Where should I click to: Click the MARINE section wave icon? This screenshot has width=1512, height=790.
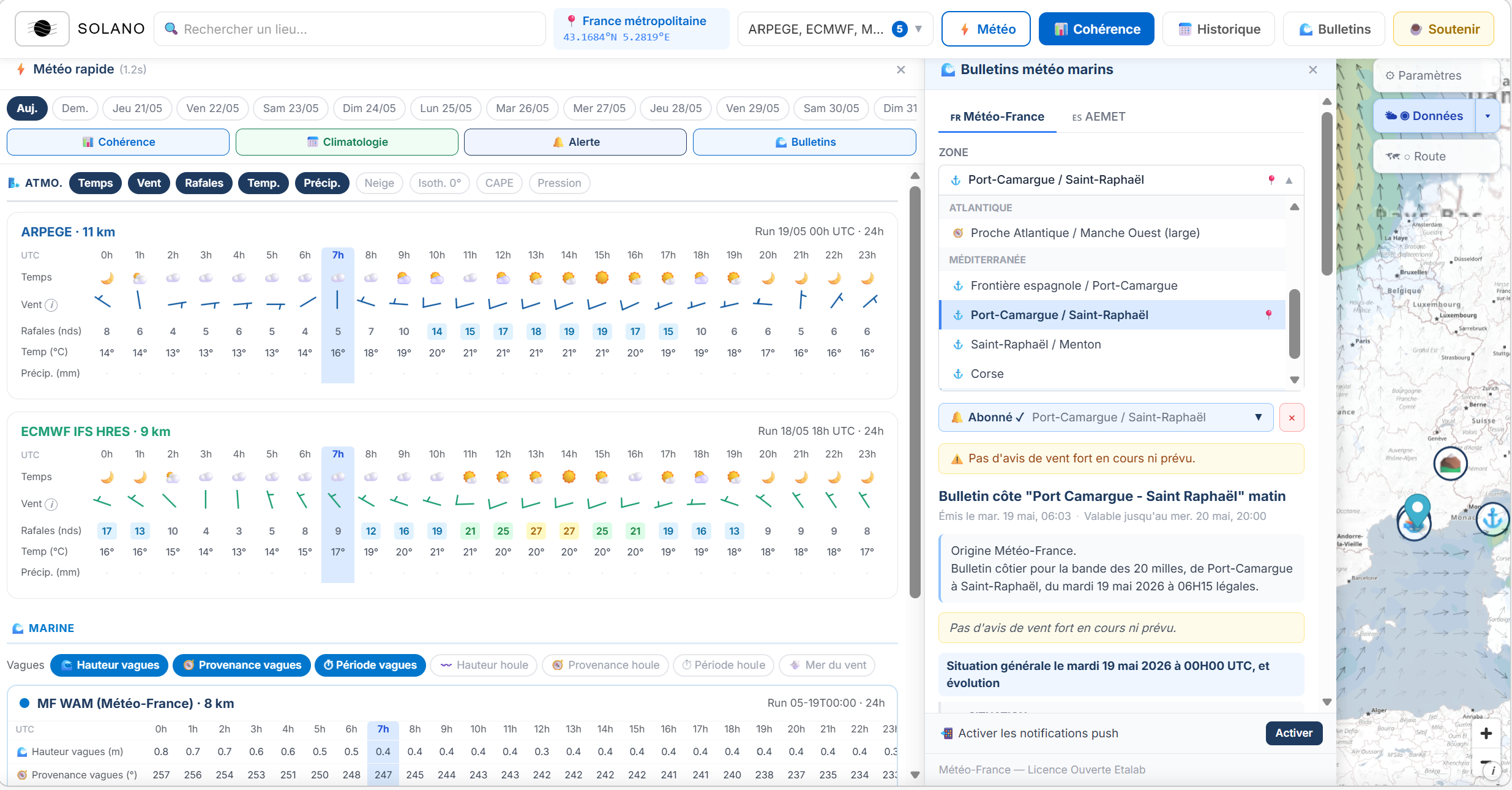[x=18, y=628]
